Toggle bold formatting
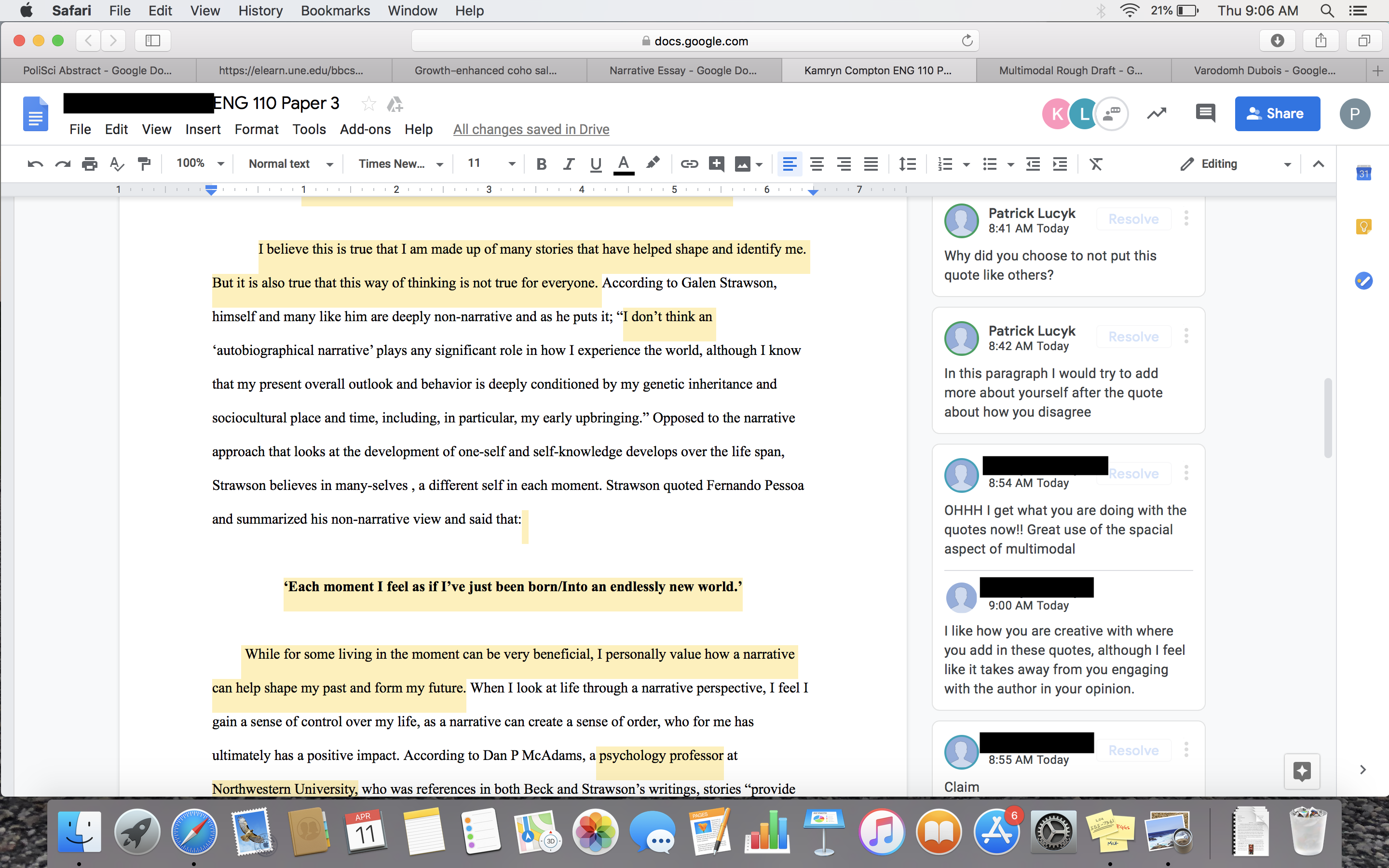Image resolution: width=1389 pixels, height=868 pixels. [541, 164]
